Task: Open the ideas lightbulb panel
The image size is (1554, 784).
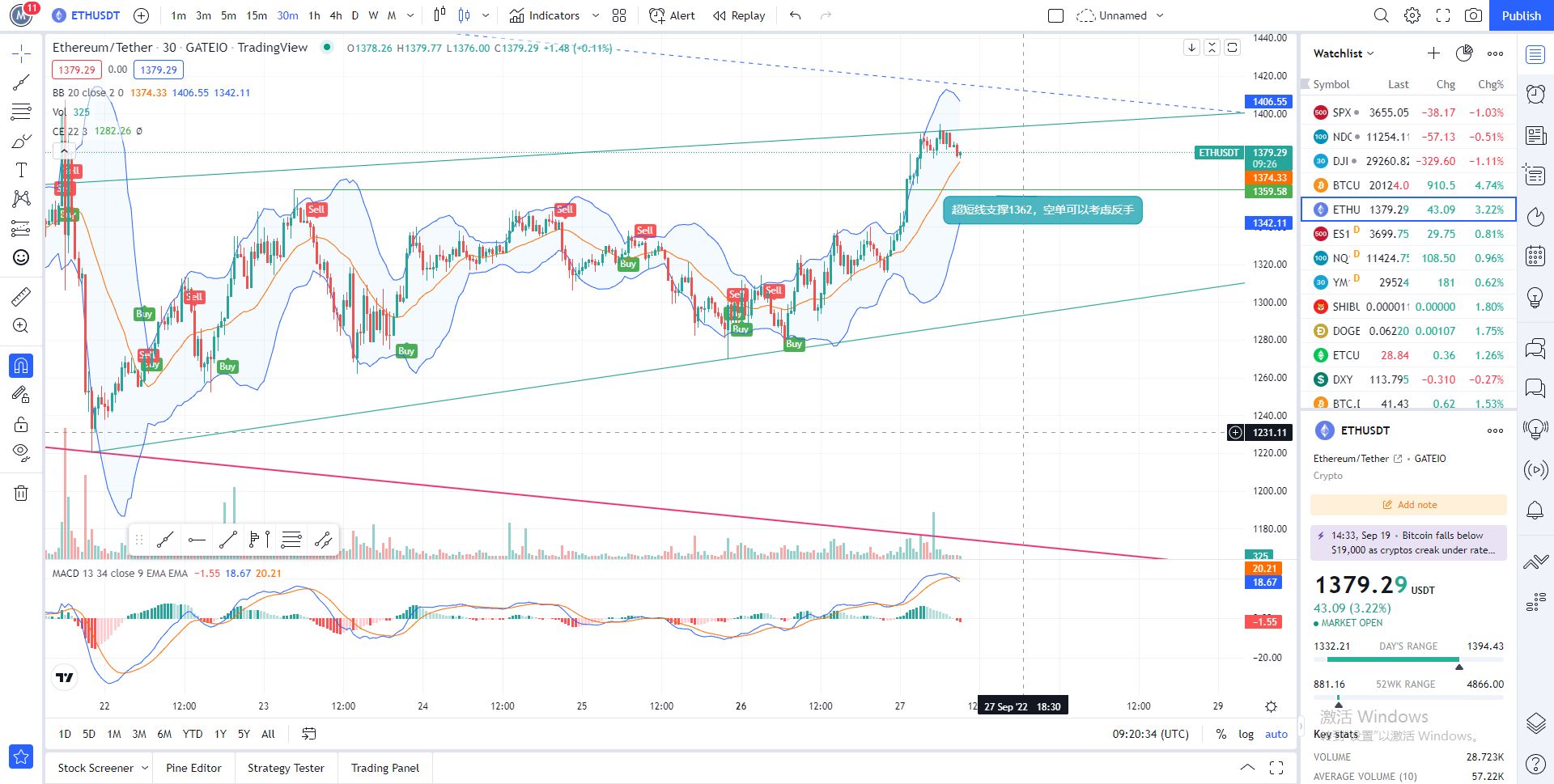Action: tap(1535, 297)
